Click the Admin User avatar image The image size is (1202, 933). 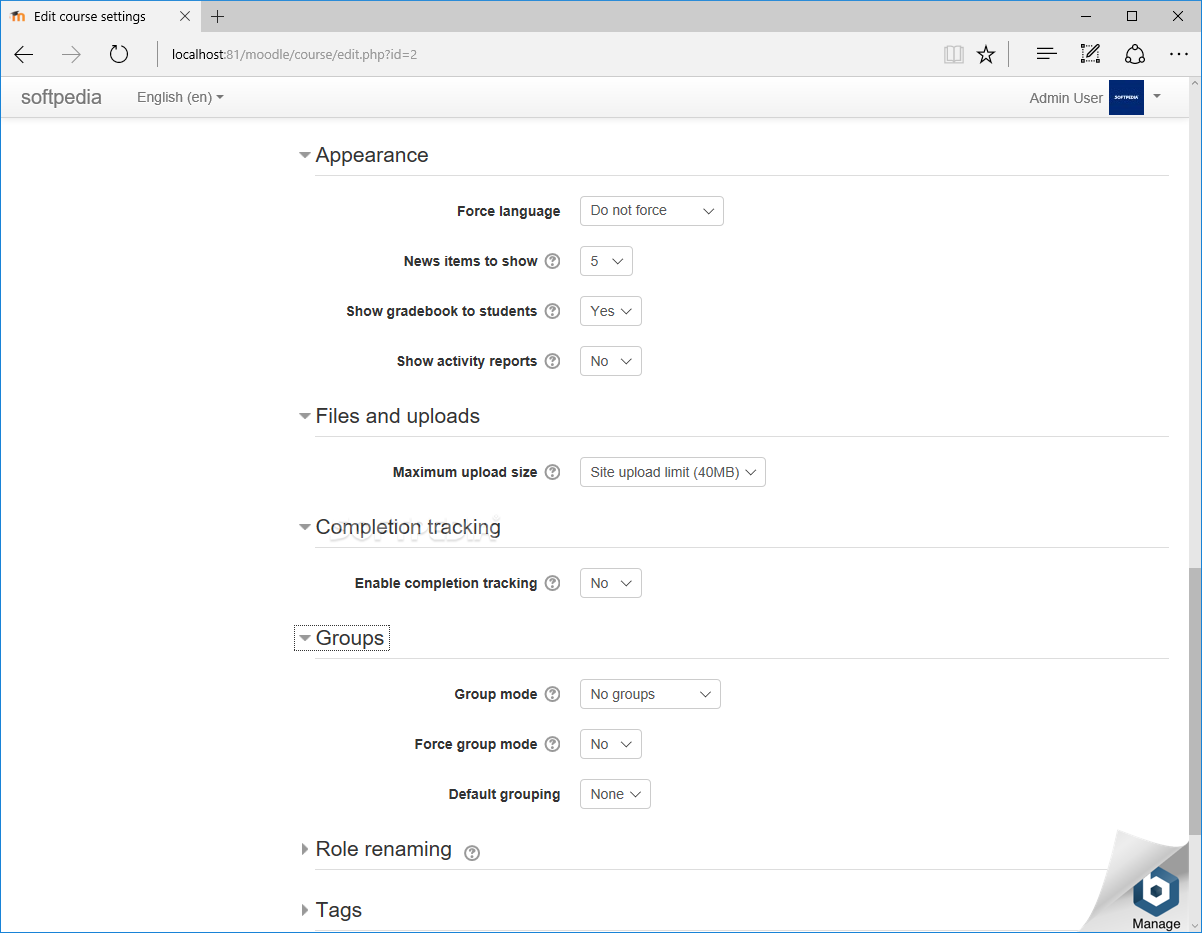[1126, 98]
